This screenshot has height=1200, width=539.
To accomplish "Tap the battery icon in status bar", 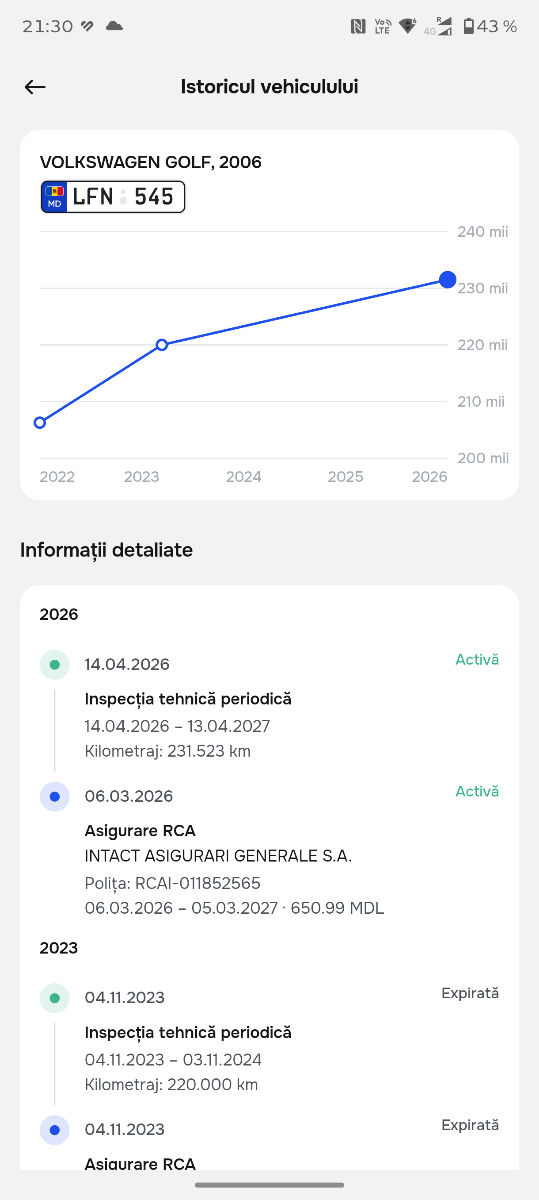I will [x=469, y=27].
